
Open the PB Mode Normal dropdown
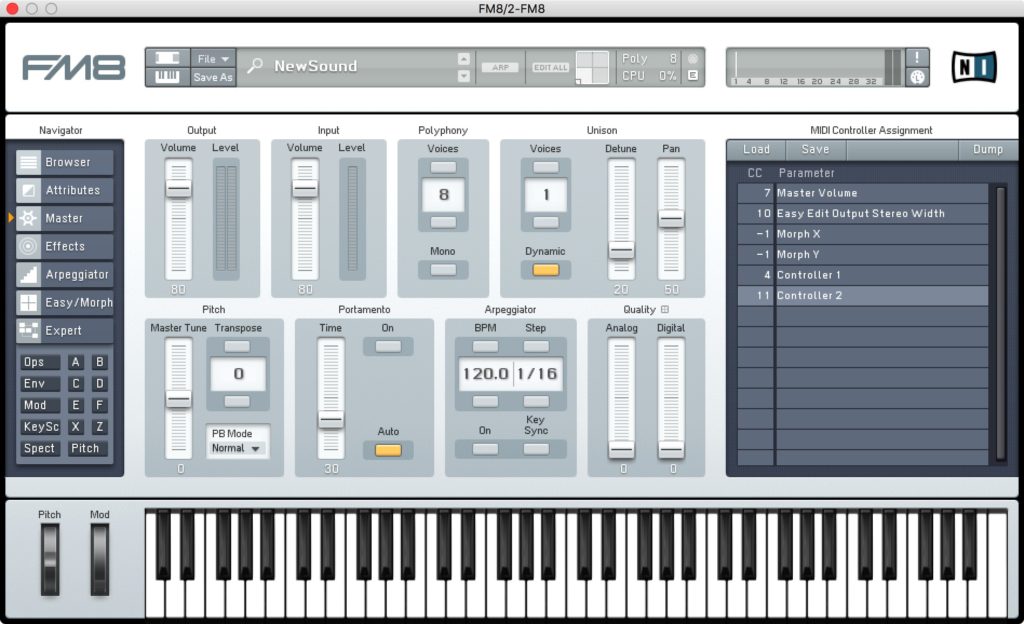click(237, 449)
